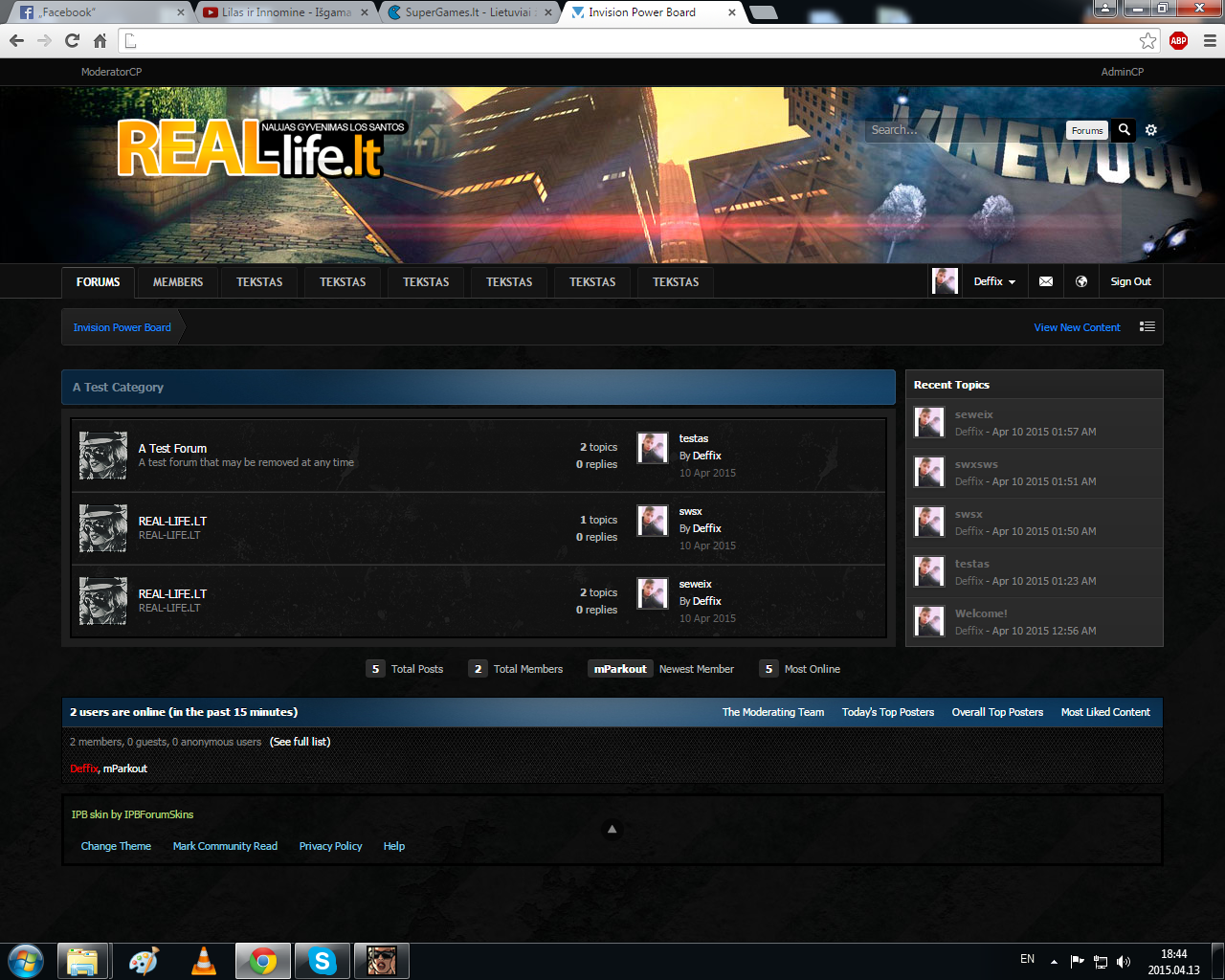Open the A Test Forum link
Viewport: 1225px width, 980px height.
(172, 448)
